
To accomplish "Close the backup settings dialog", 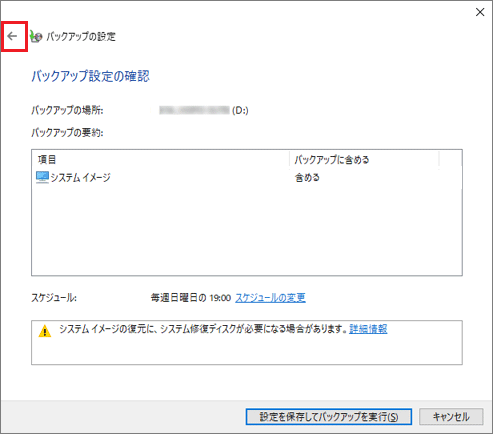I will pos(480,12).
